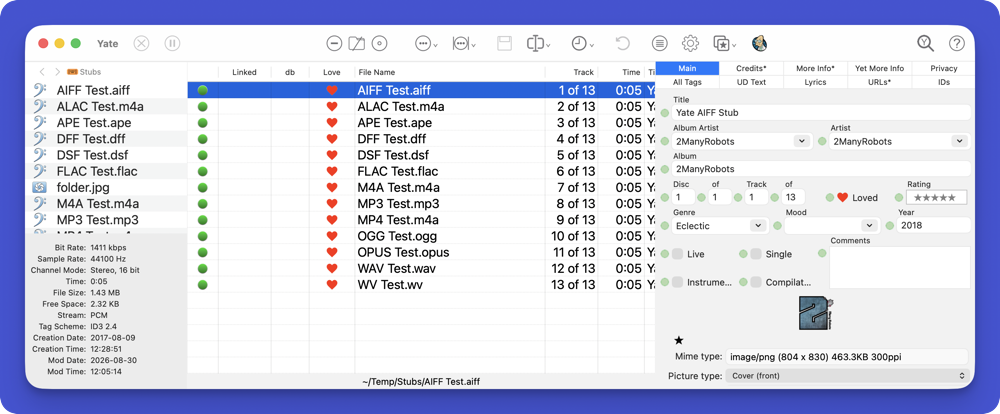Open the clock history menu
1000x414 pixels.
click(x=582, y=43)
